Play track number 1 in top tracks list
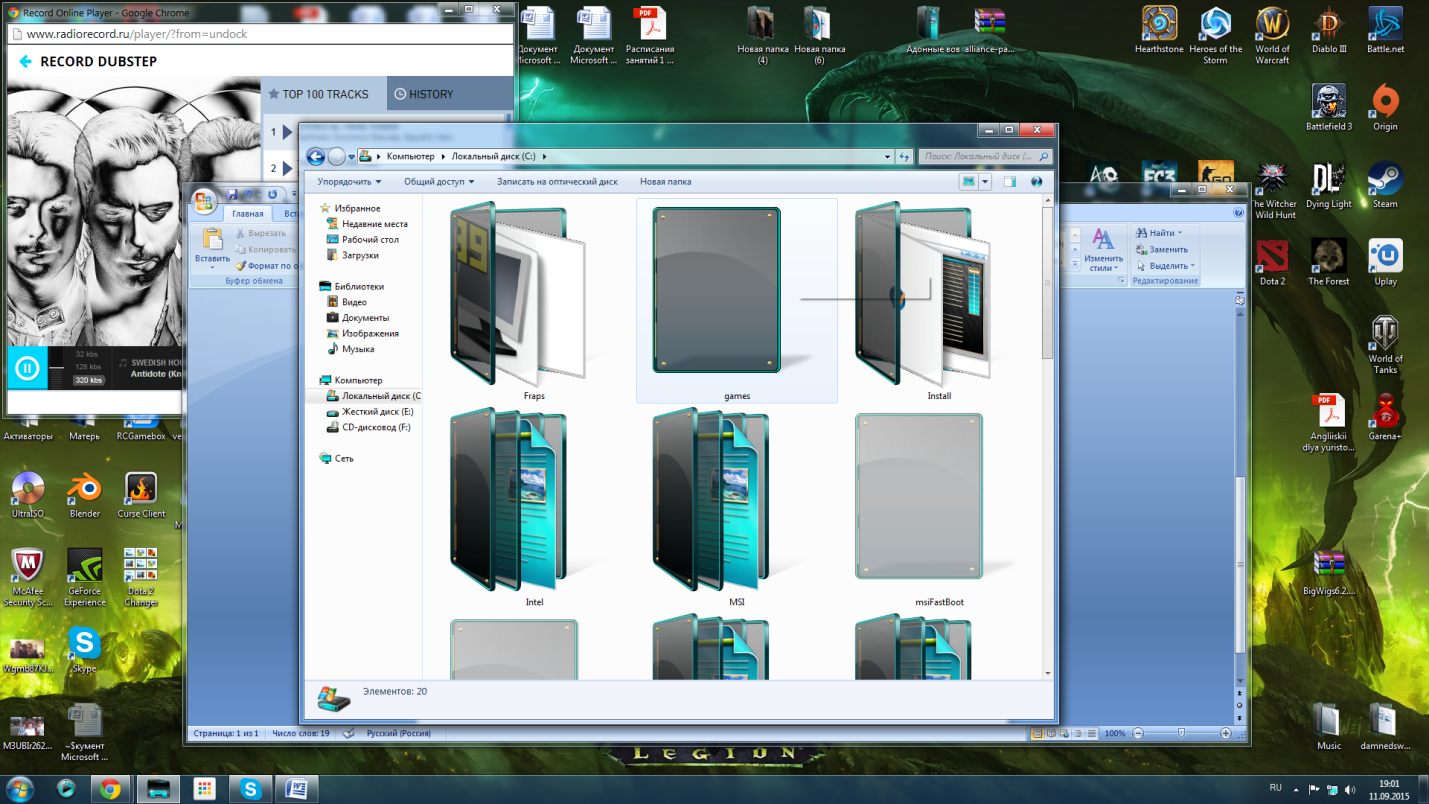This screenshot has width=1429, height=804. tap(287, 131)
